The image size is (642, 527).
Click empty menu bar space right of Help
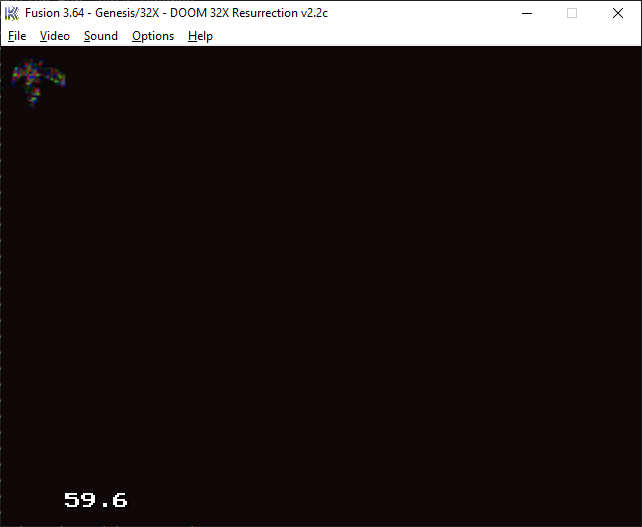[x=420, y=36]
